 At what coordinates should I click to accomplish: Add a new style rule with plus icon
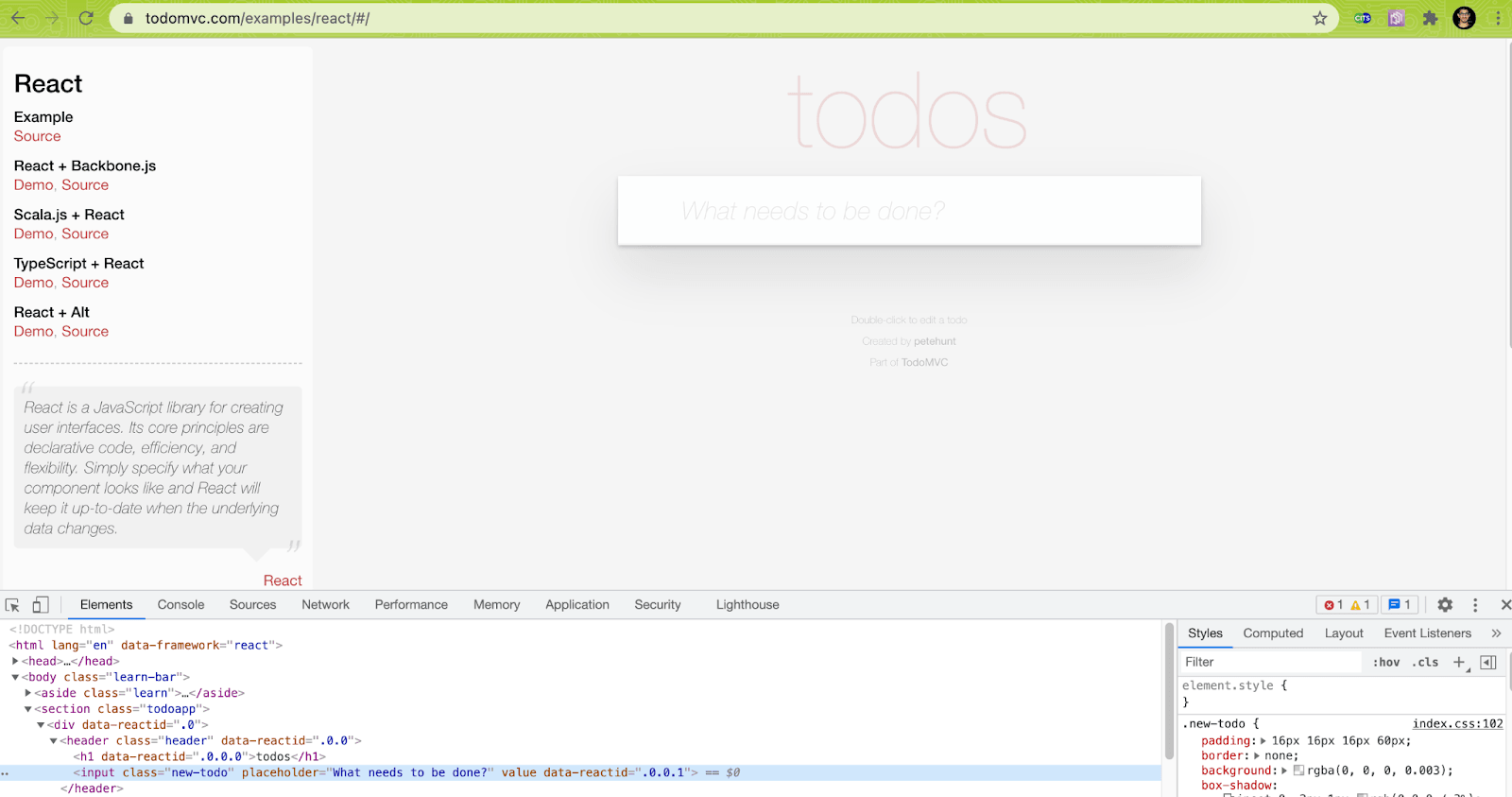coord(1459,662)
